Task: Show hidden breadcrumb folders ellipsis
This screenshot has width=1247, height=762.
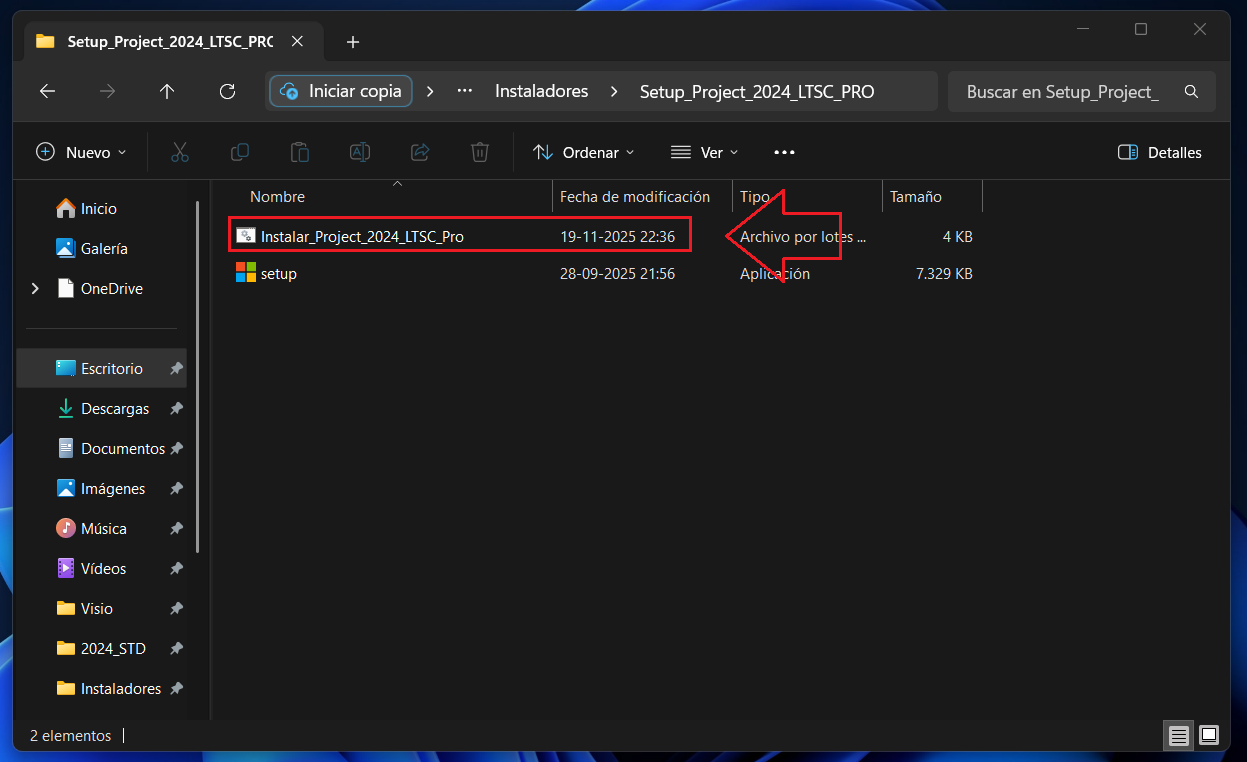Action: 464,91
